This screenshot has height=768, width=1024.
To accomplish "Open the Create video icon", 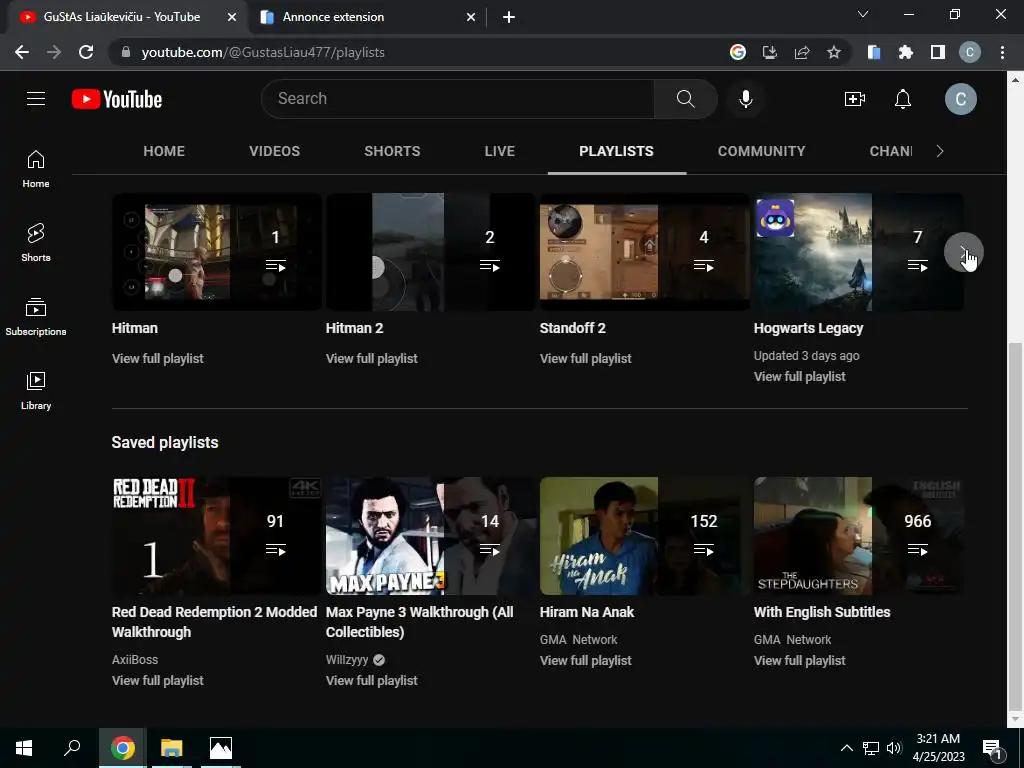I will [x=855, y=99].
